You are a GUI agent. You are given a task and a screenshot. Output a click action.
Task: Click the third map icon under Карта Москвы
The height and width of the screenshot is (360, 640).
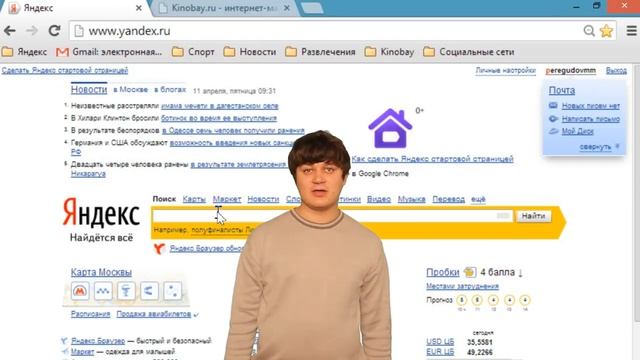pyautogui.click(x=126, y=291)
